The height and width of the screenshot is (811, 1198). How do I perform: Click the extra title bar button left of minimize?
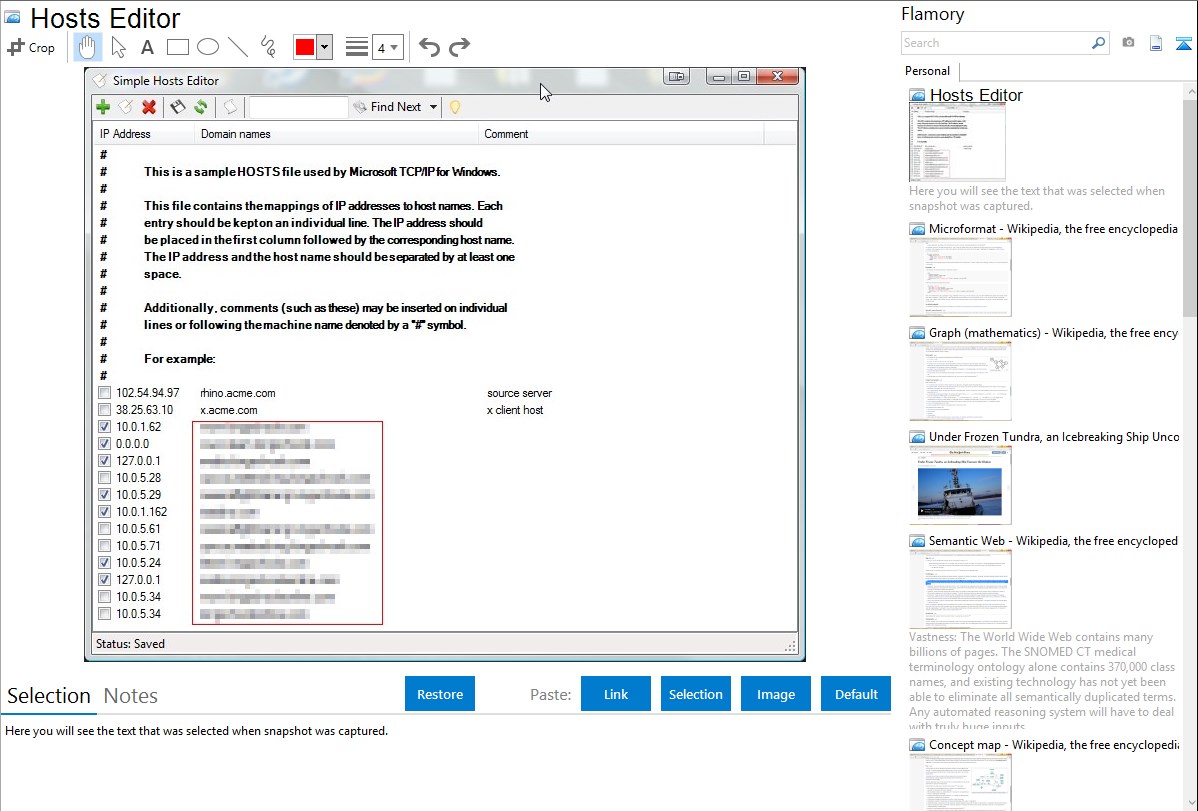pyautogui.click(x=677, y=76)
